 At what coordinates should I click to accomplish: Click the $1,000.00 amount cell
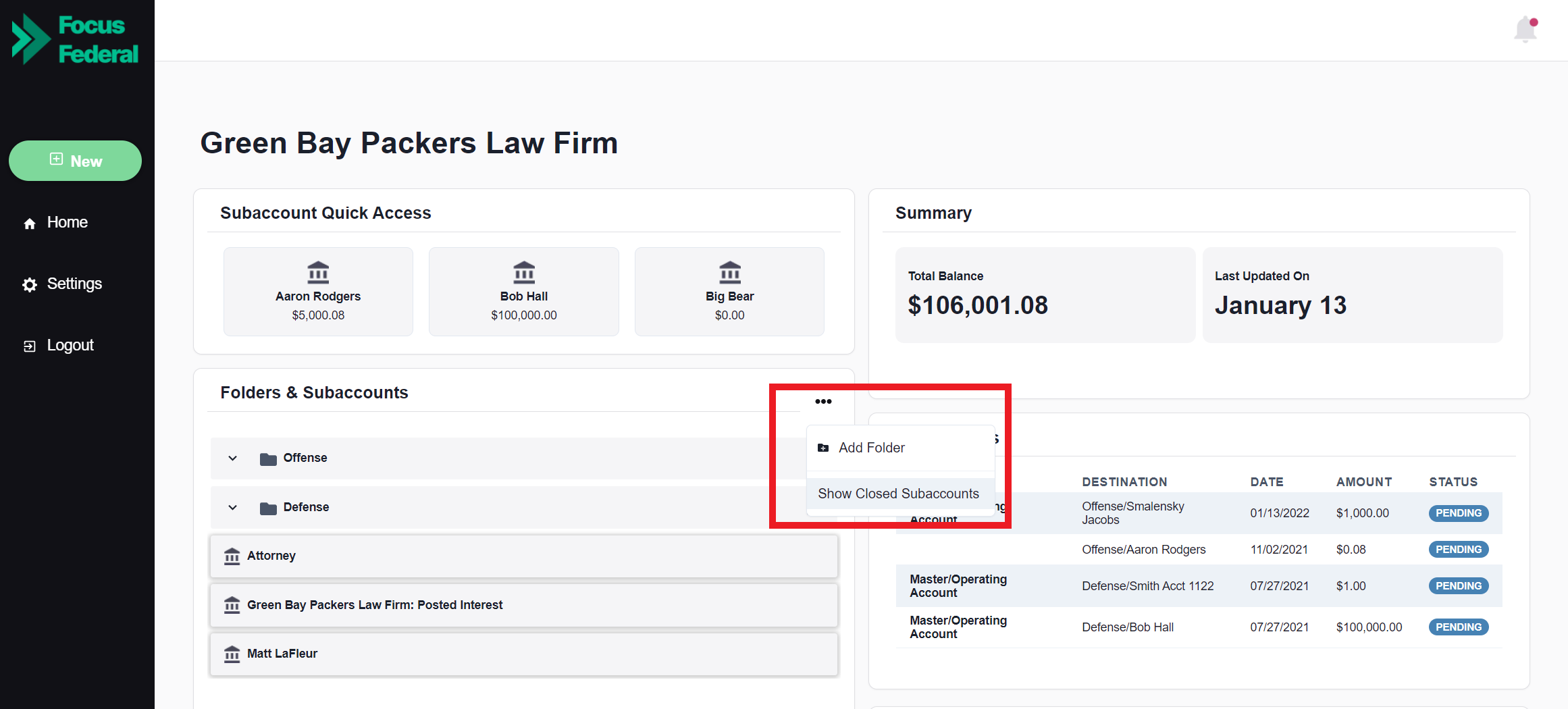[1363, 513]
